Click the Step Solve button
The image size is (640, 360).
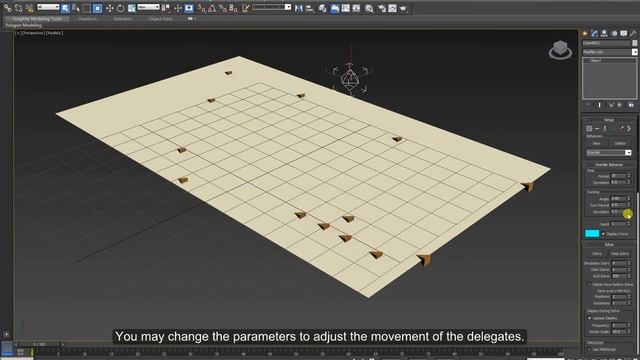click(x=620, y=254)
